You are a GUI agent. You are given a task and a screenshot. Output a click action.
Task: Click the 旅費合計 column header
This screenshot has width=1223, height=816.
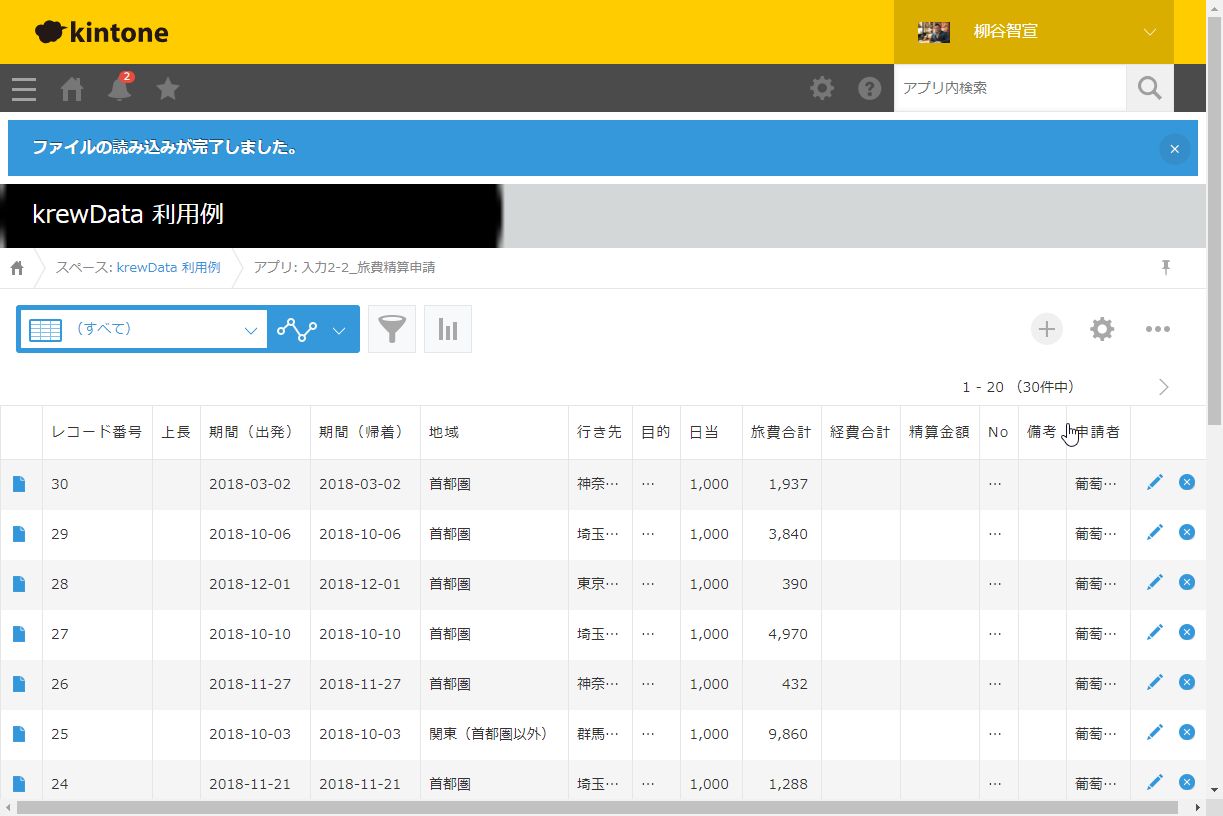[782, 432]
